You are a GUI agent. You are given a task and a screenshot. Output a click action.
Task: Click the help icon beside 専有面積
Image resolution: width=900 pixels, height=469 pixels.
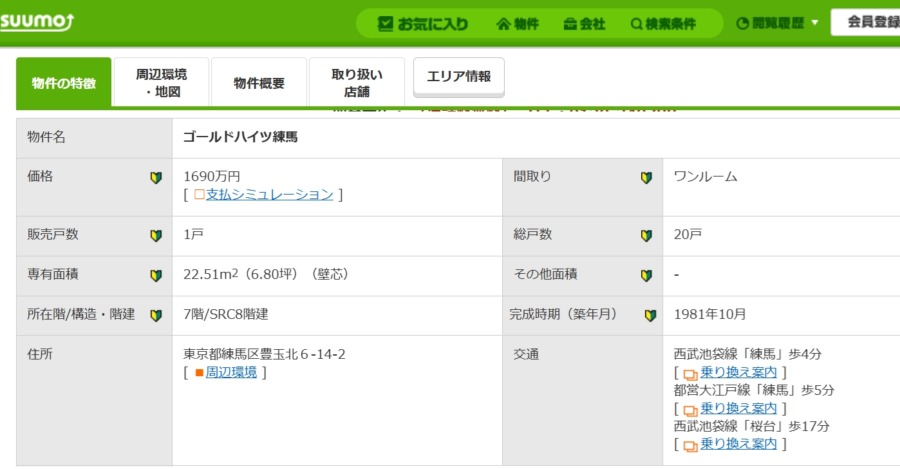[x=155, y=275]
